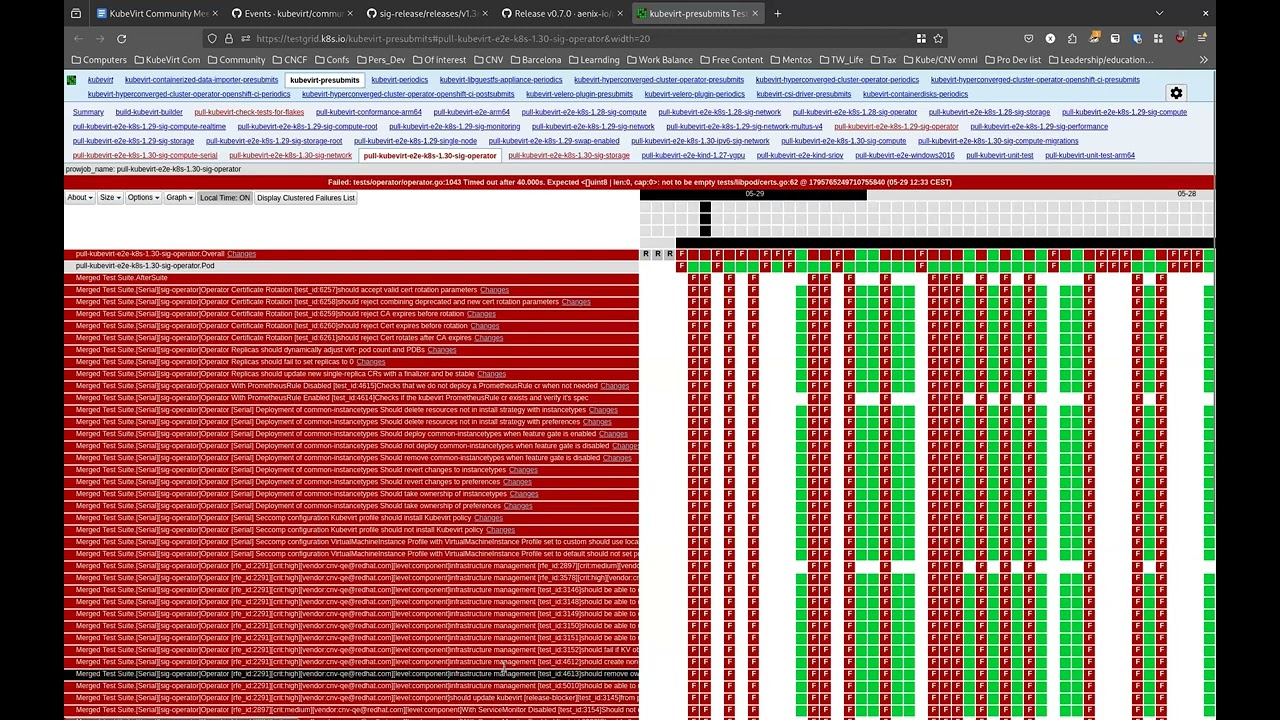Open the pull-kubevirt-unit-test tab
Image resolution: width=1280 pixels, height=720 pixels.
pos(1000,156)
